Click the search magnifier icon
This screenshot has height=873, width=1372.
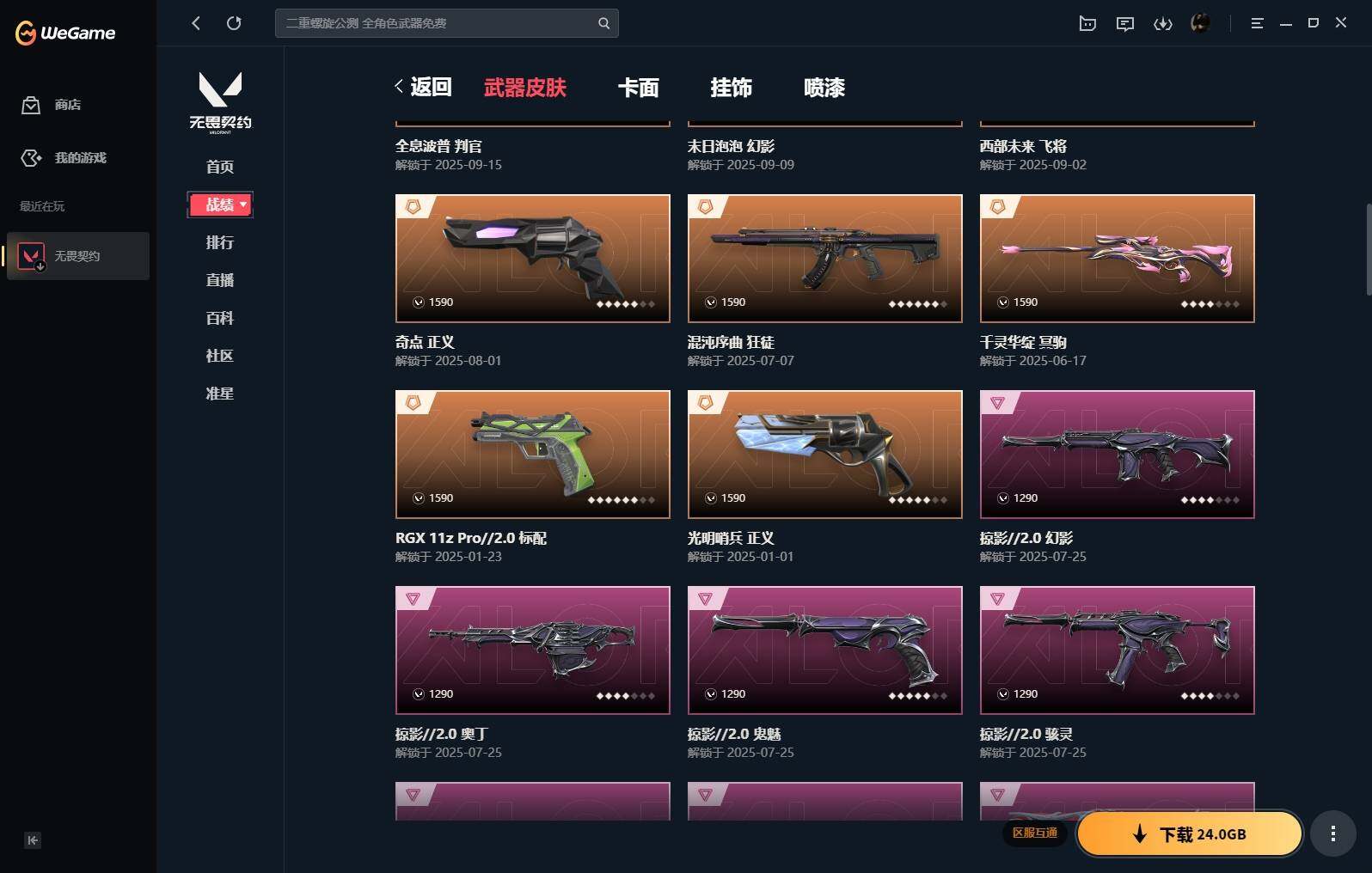[x=603, y=23]
